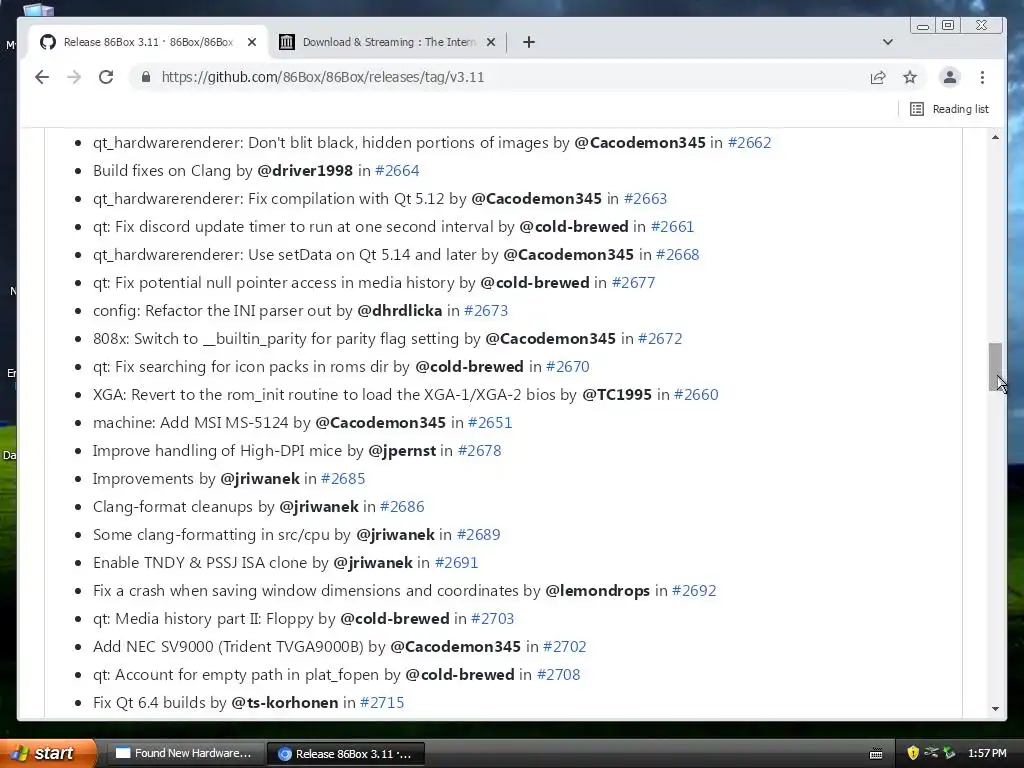
Task: Click the page scrollbar down arrow
Action: pos(995,709)
